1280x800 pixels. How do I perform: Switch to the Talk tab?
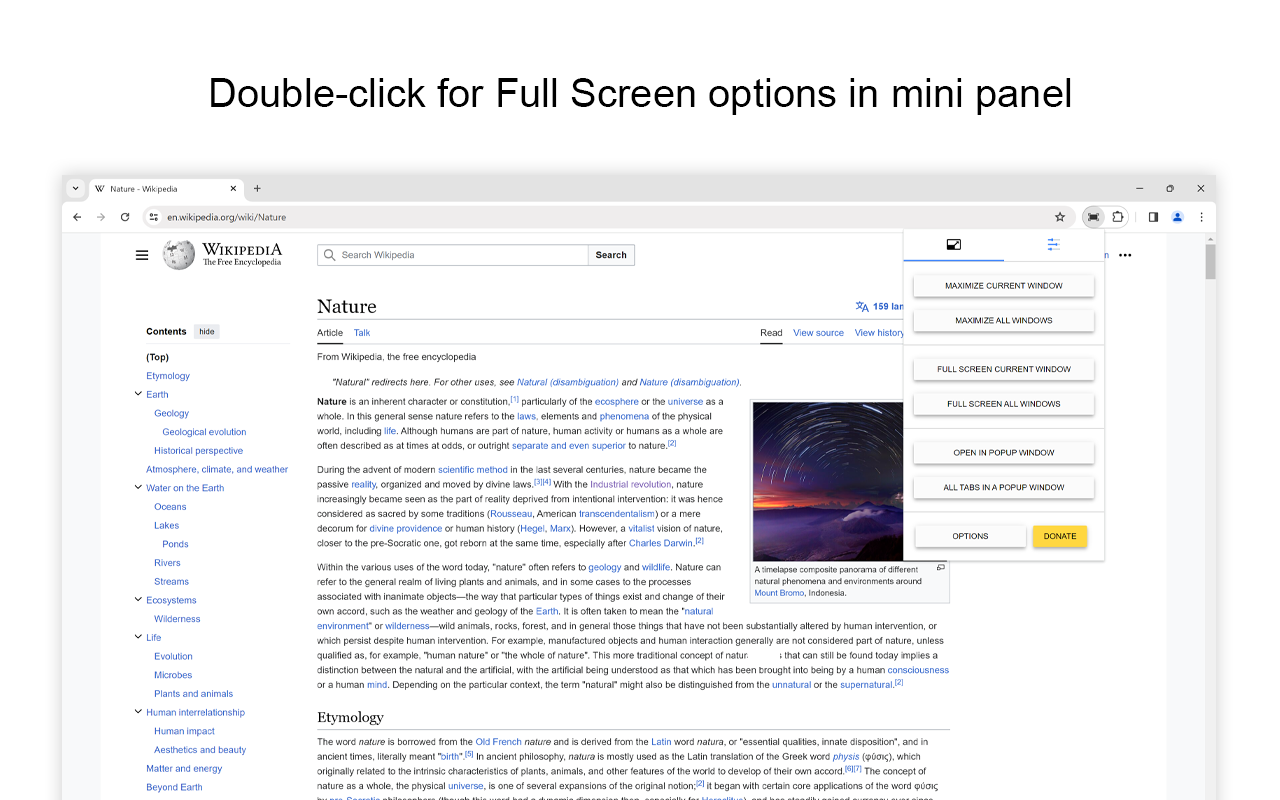[x=361, y=332]
